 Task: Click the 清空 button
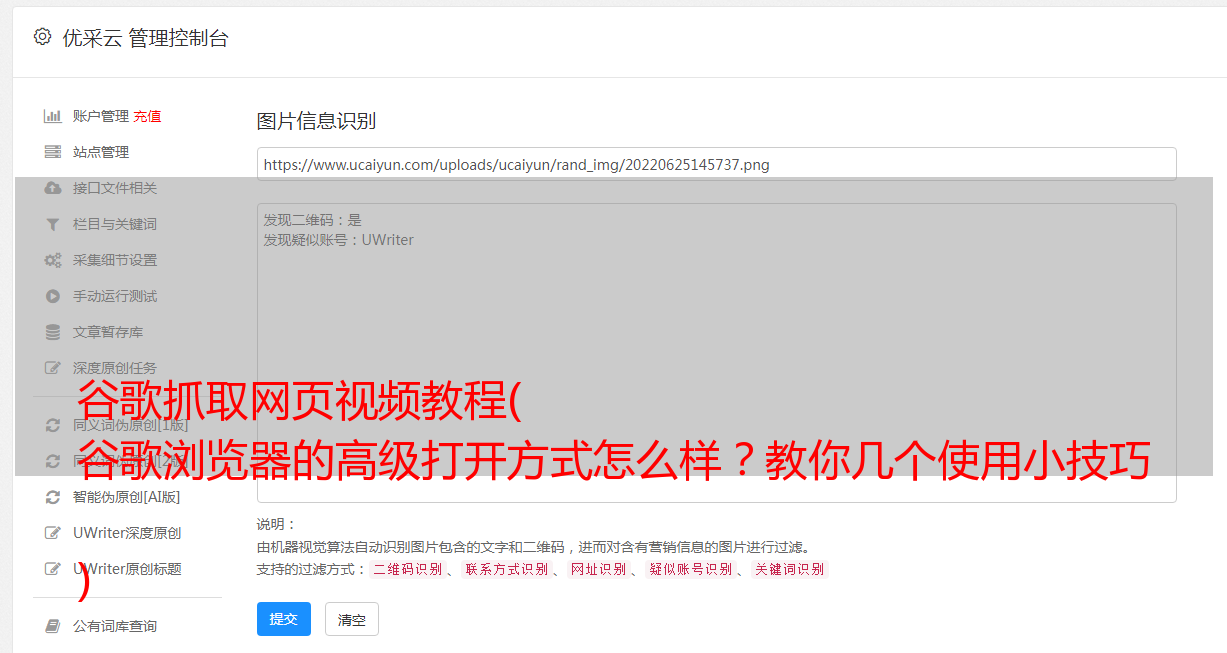[x=352, y=619]
